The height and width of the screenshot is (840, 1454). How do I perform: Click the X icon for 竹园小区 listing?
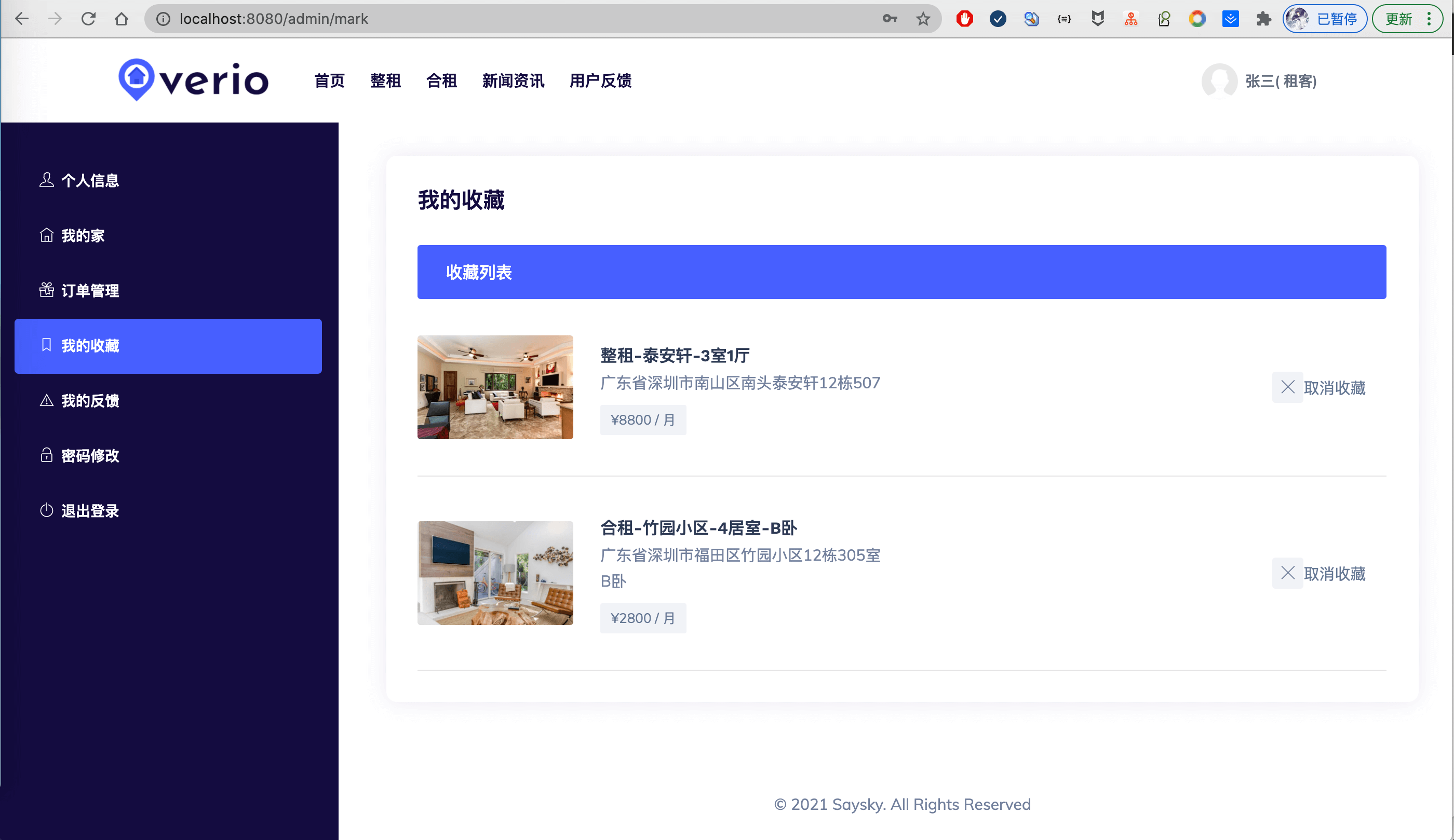point(1287,573)
